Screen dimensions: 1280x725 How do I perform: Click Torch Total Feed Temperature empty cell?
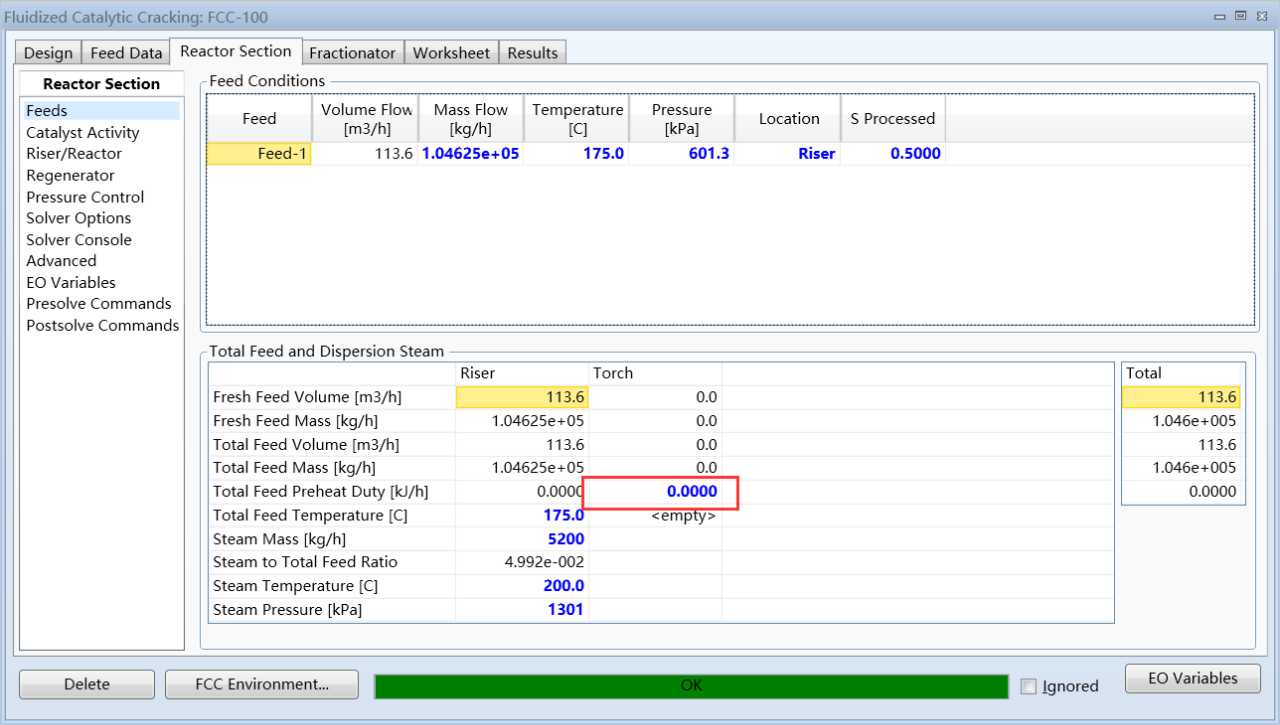point(656,516)
